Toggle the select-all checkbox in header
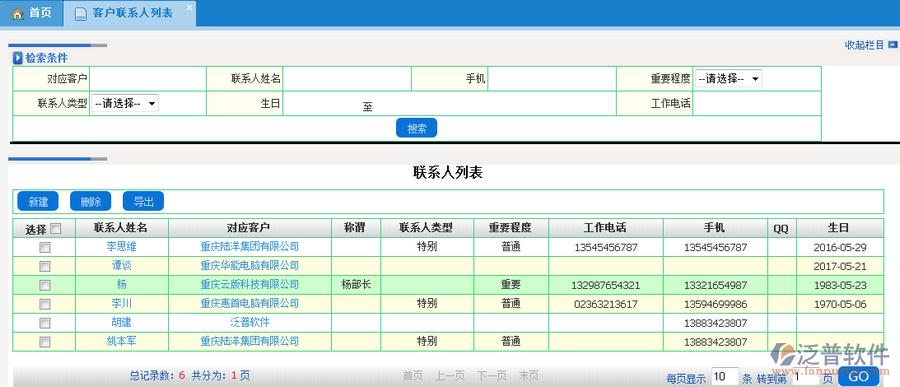The height and width of the screenshot is (387, 900). 56,229
